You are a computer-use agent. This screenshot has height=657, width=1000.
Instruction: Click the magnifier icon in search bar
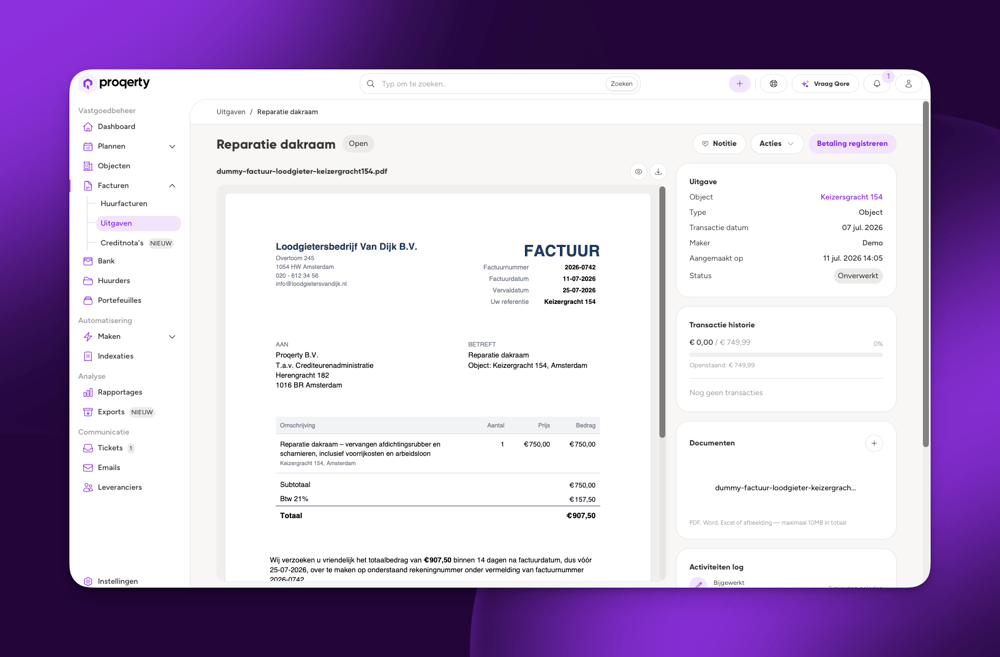pyautogui.click(x=371, y=84)
